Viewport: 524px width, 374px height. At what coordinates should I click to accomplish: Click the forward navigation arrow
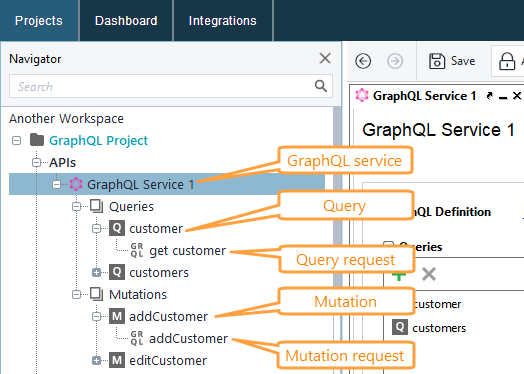coord(395,61)
